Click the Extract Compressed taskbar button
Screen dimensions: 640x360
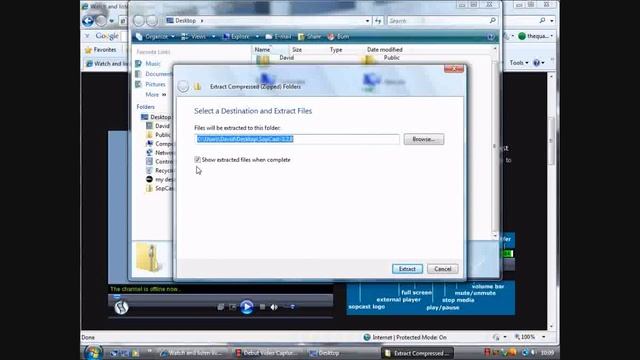[x=418, y=353]
